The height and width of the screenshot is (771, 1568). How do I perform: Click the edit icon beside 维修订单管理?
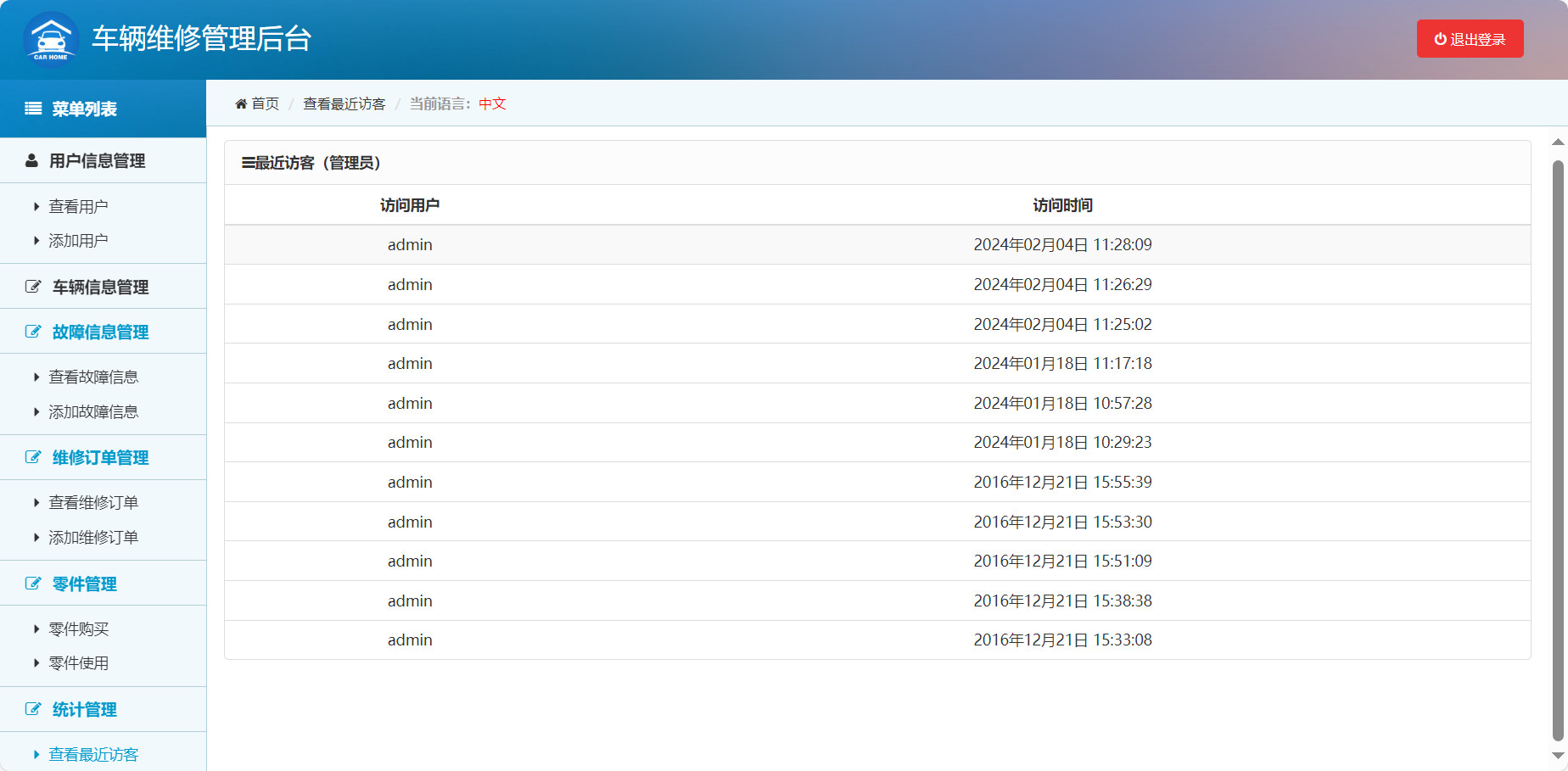tap(33, 457)
